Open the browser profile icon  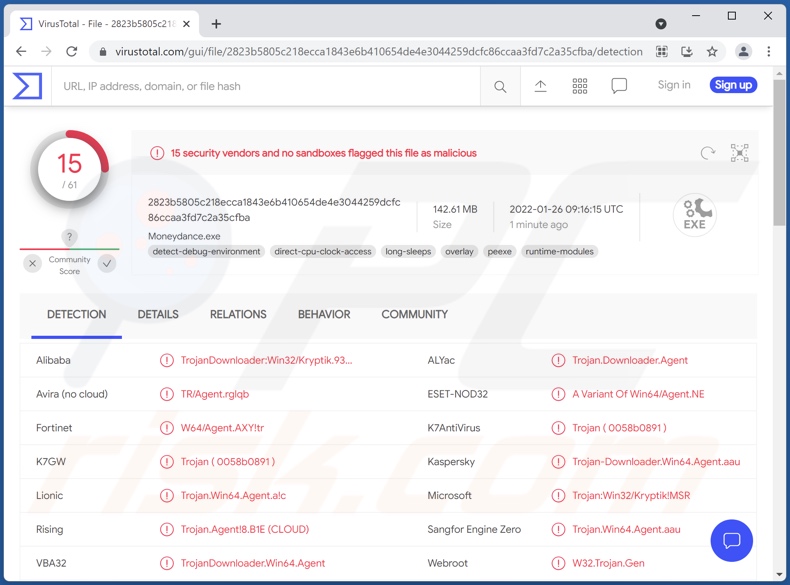tap(743, 51)
